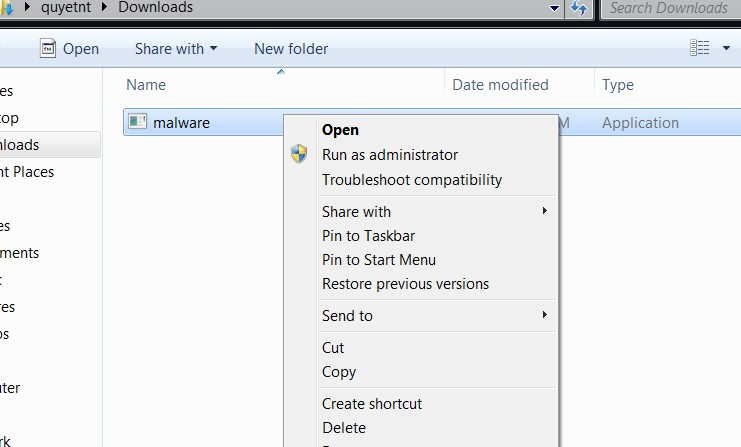The width and height of the screenshot is (741, 447).
Task: Click the UAC shield icon in context menu
Action: 299,155
